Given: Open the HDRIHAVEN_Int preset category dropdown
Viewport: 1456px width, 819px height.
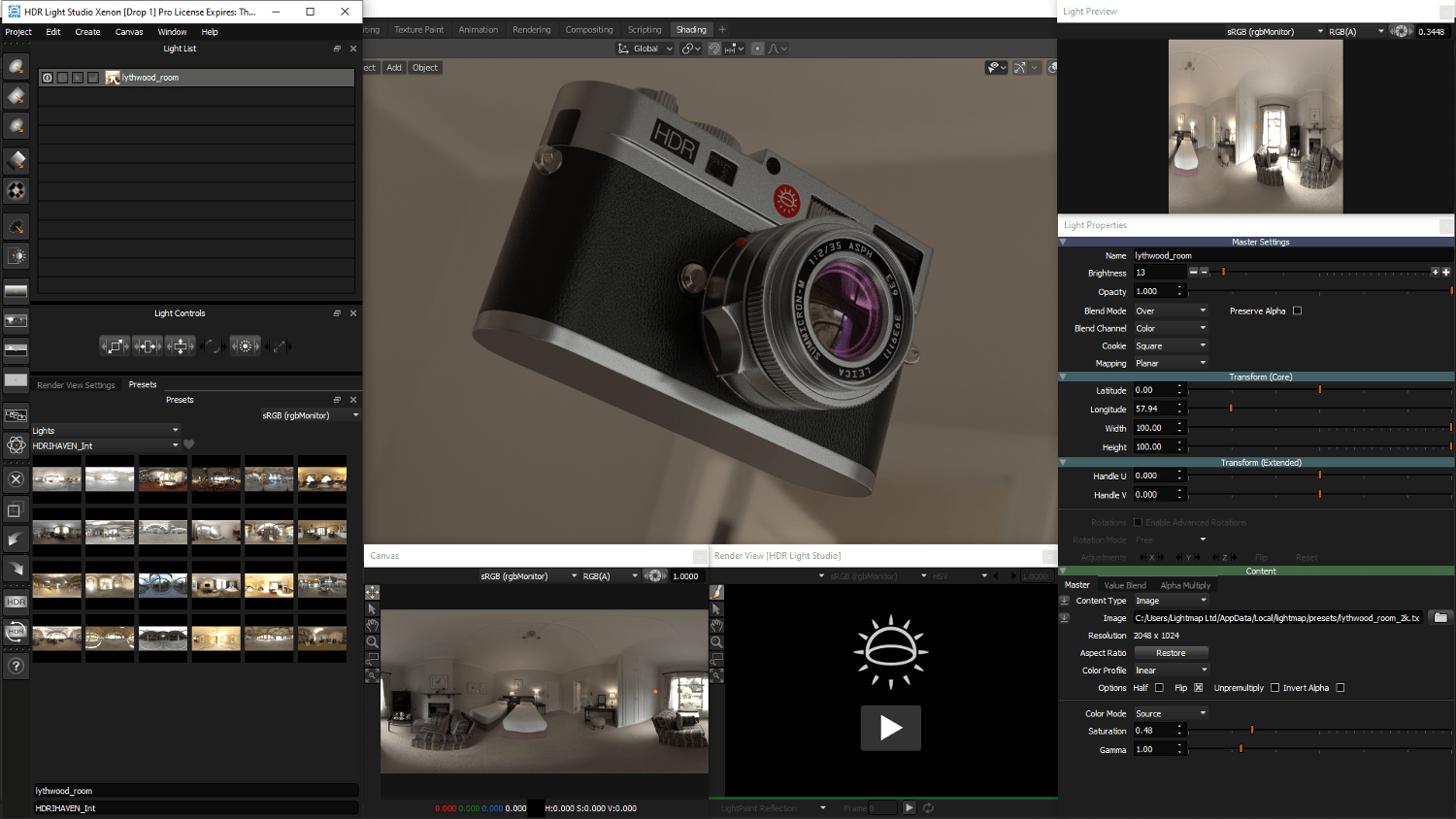Looking at the screenshot, I should coord(106,445).
